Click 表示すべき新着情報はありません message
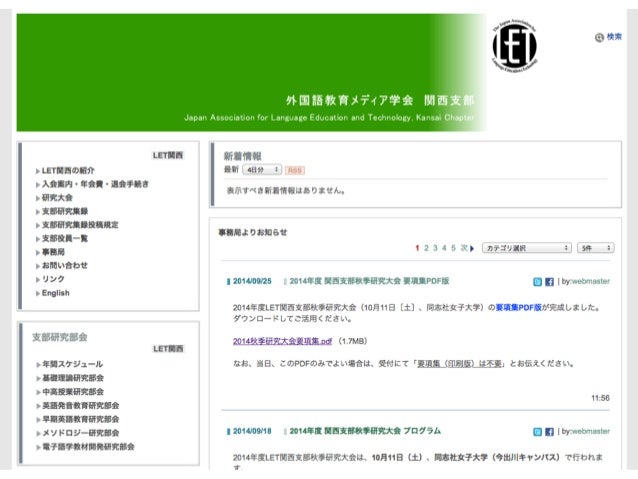Screen dimensions: 638x479 (x=286, y=190)
